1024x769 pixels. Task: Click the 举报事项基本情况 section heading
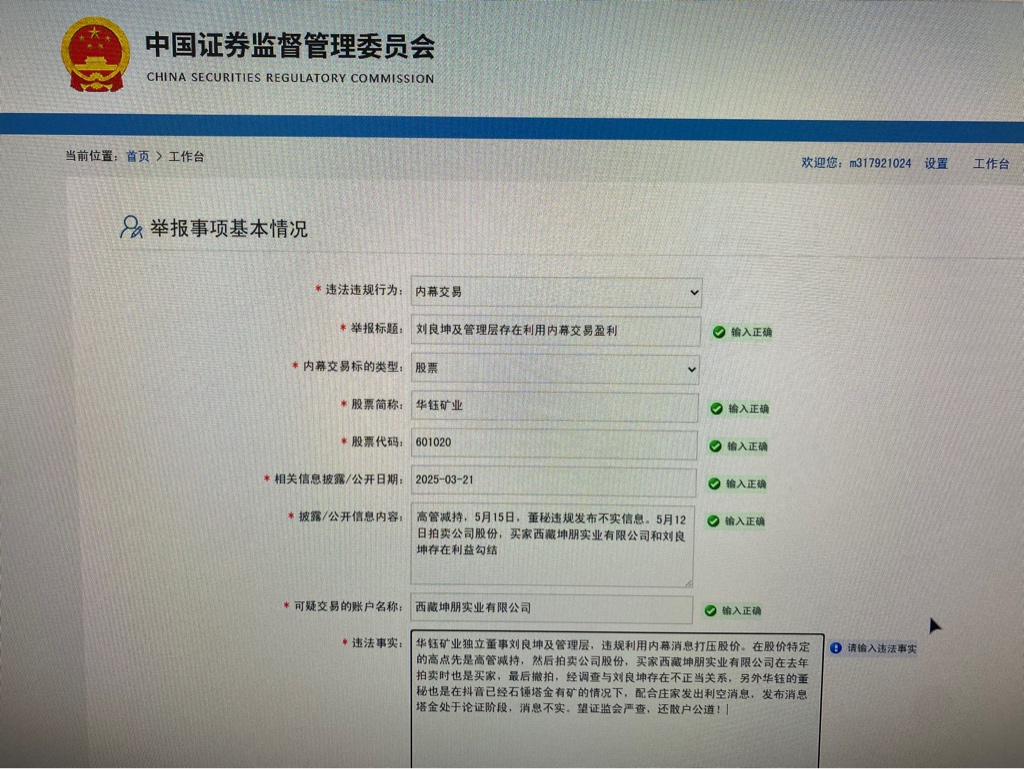pyautogui.click(x=229, y=228)
